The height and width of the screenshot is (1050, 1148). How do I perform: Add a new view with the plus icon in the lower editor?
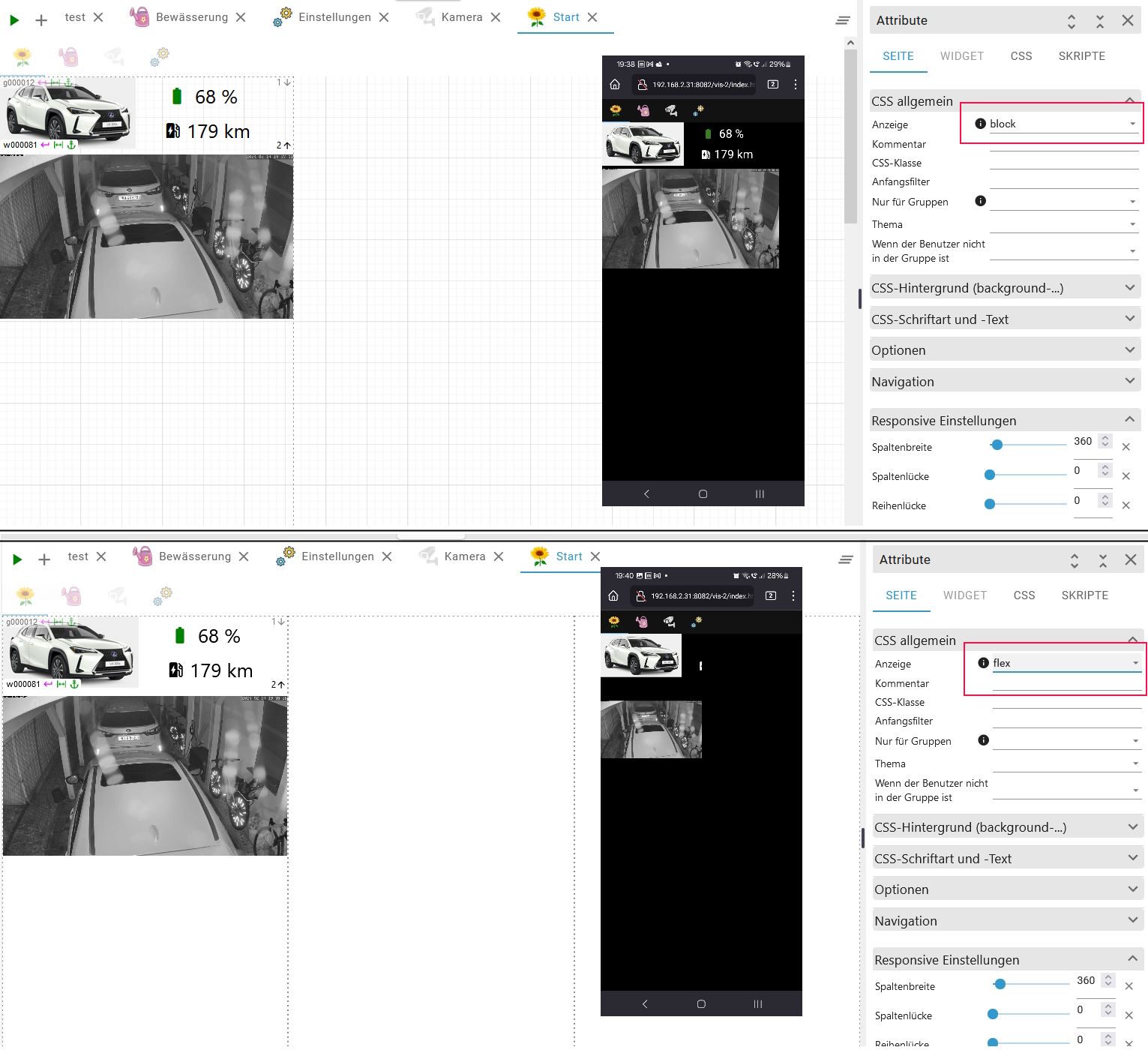click(44, 559)
